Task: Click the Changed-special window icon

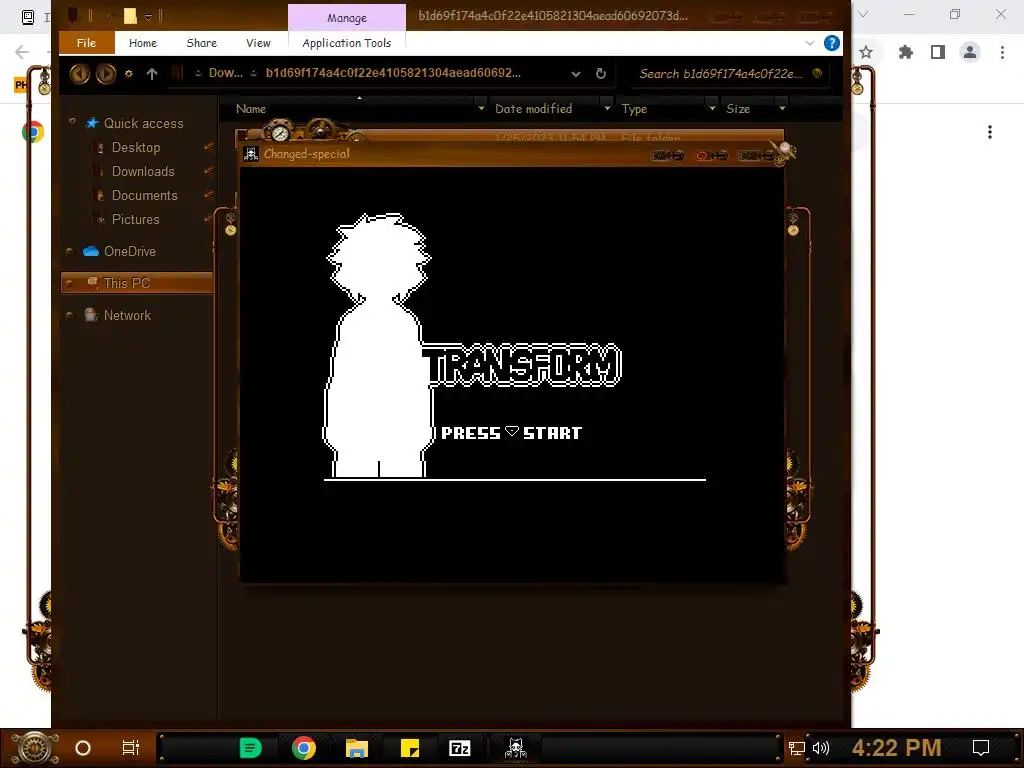Action: point(251,154)
